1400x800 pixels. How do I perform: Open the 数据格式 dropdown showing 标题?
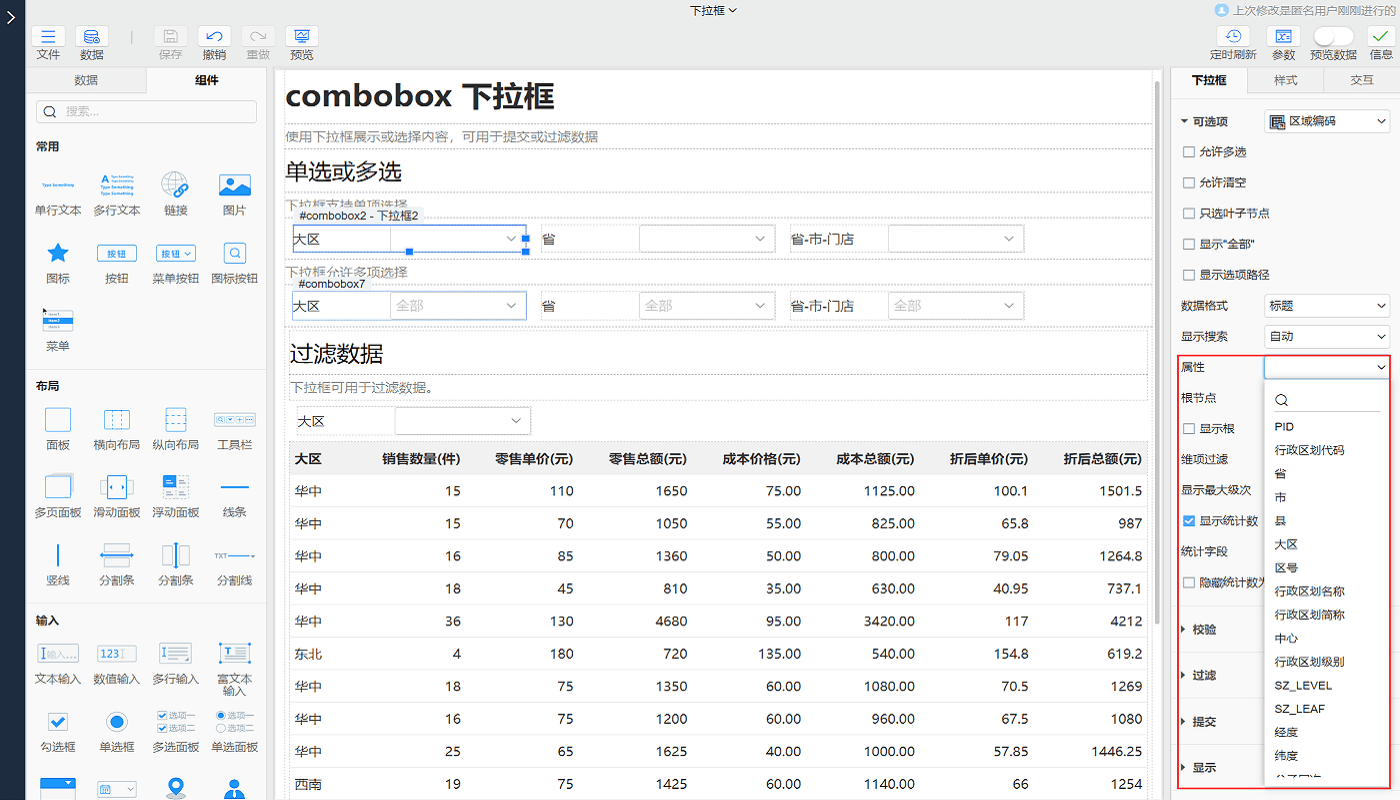tap(1326, 306)
